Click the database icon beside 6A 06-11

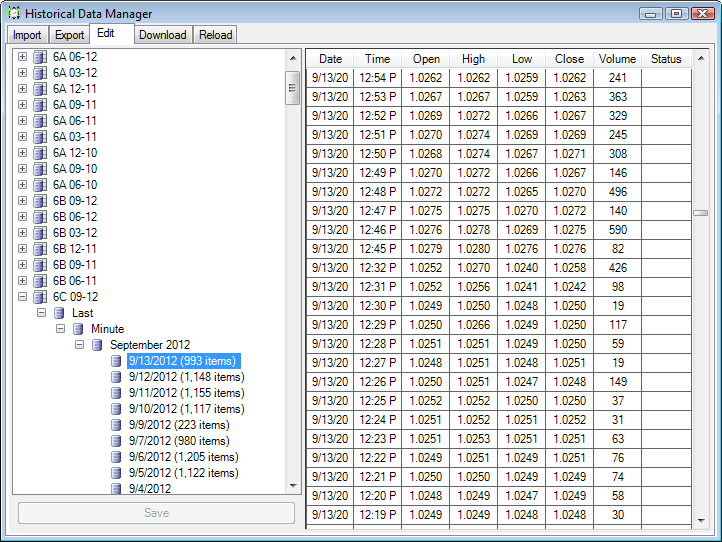(x=40, y=121)
